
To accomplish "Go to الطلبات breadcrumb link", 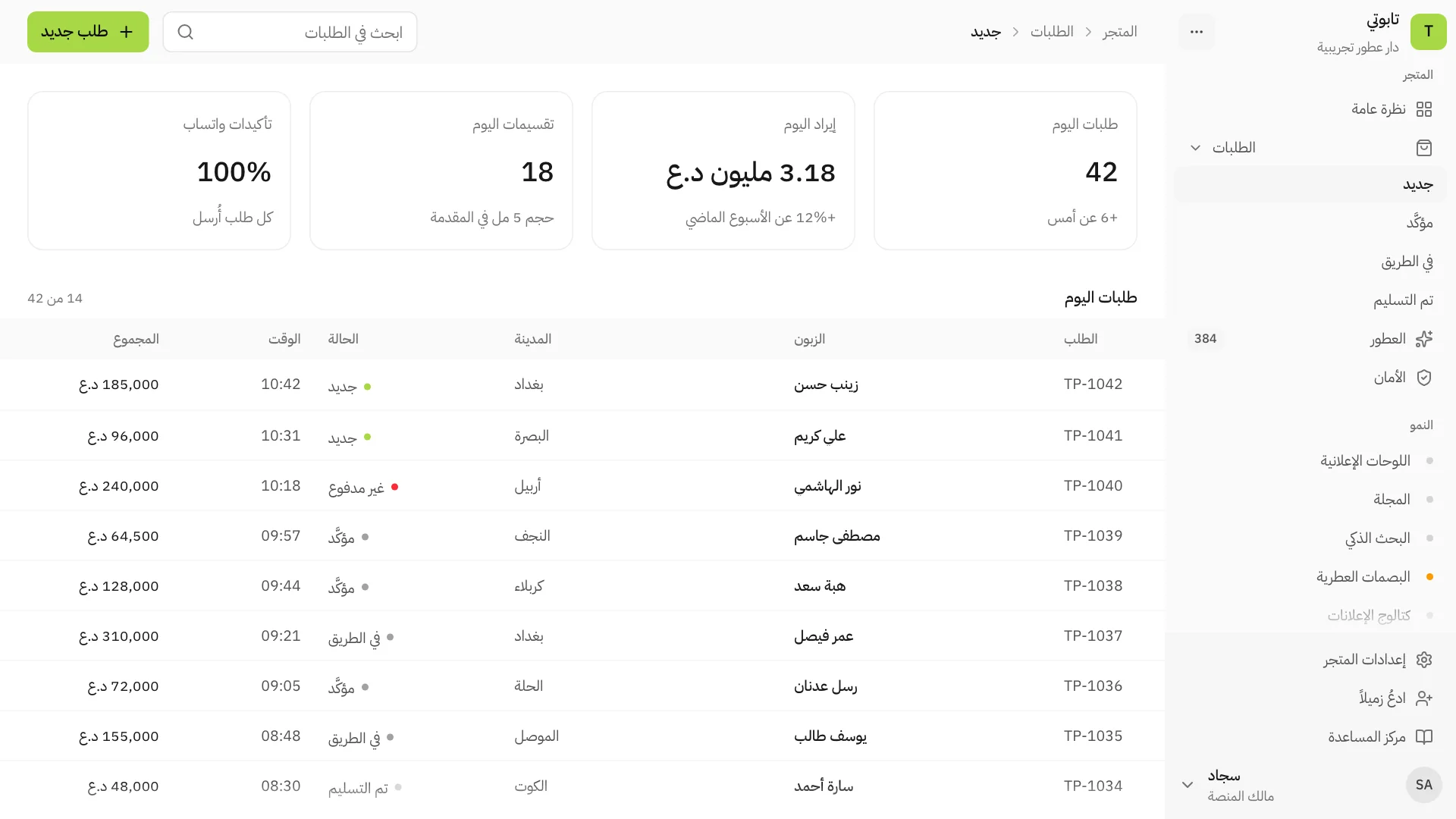I will point(1052,32).
